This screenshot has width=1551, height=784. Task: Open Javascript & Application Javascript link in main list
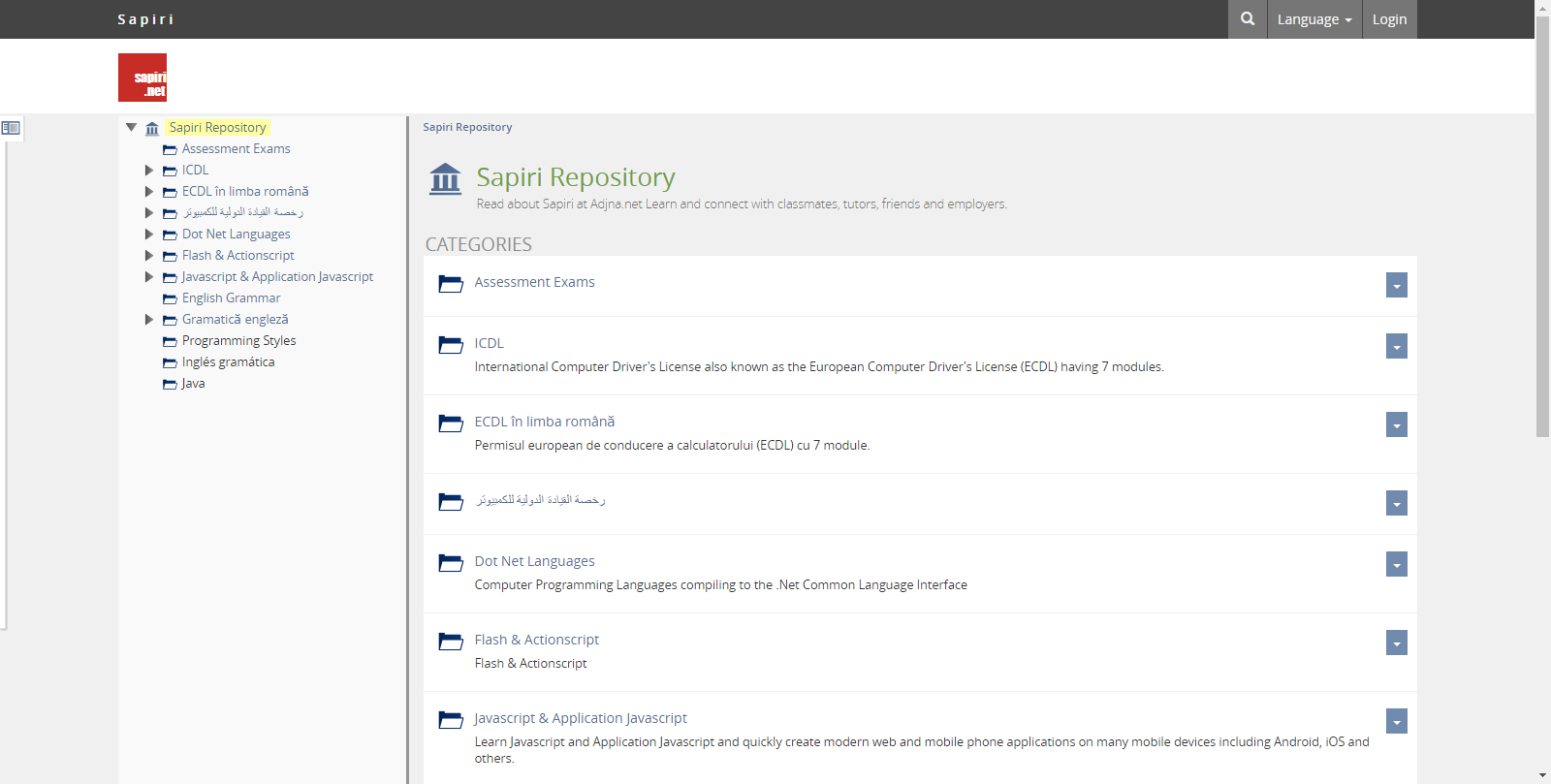point(581,718)
